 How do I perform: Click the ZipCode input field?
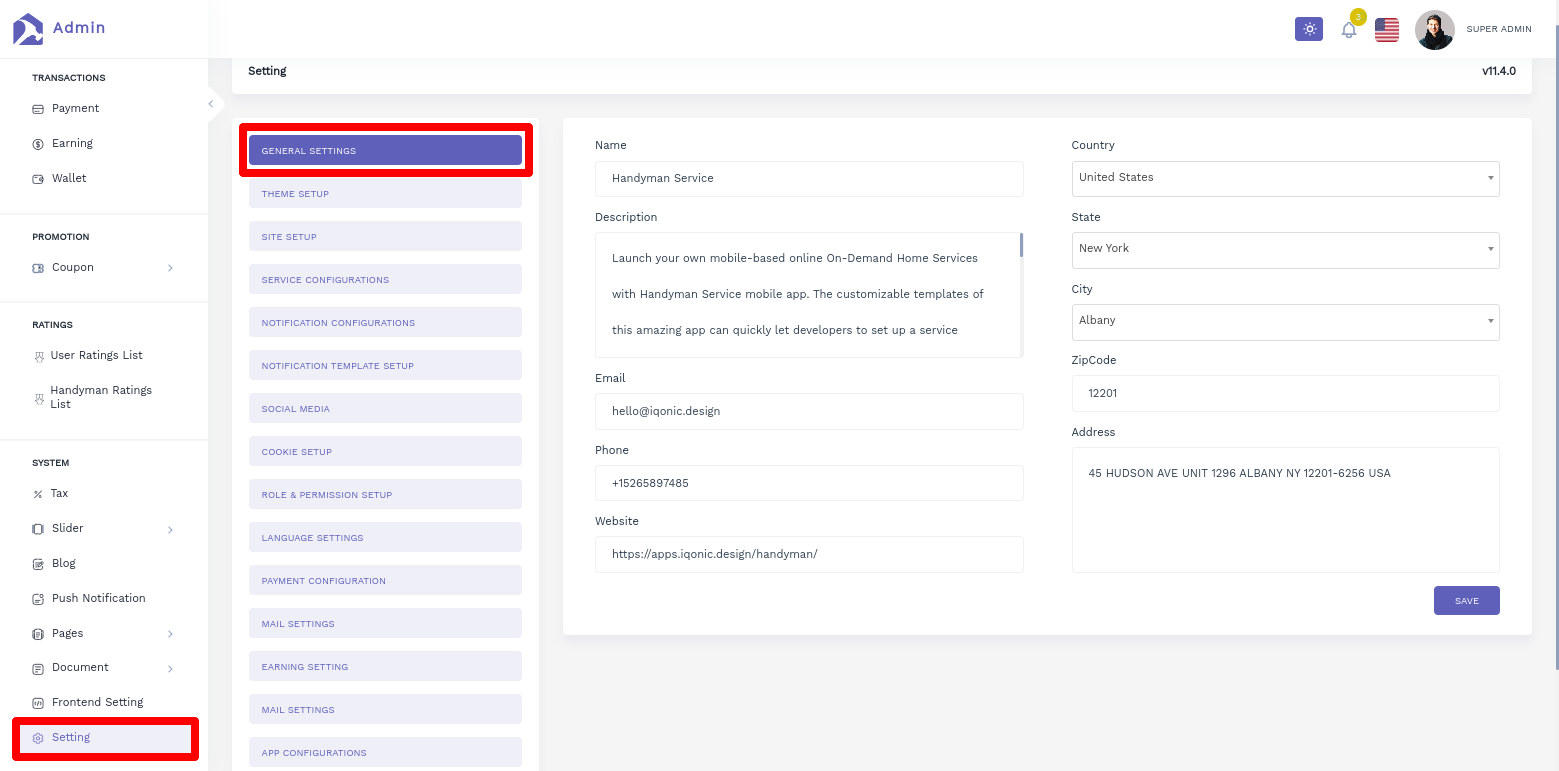pos(1285,393)
